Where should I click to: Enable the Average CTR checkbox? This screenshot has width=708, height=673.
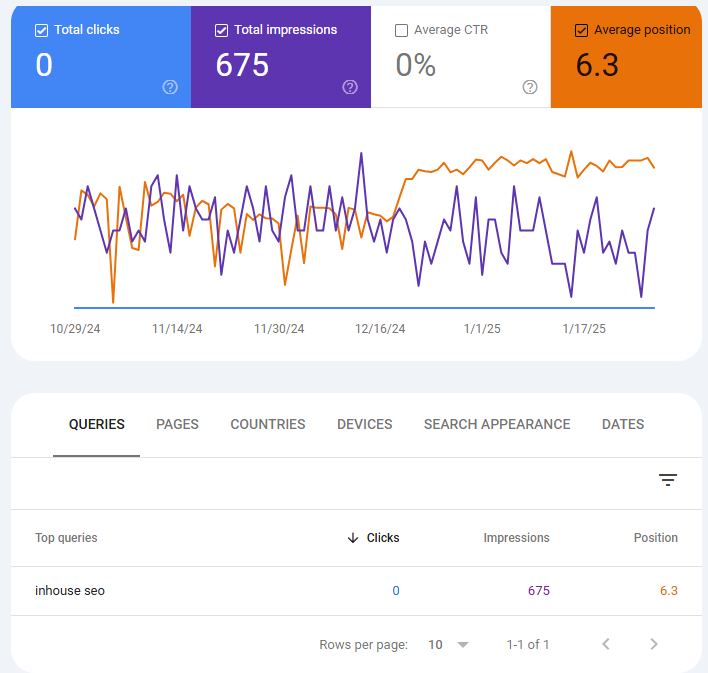tap(401, 30)
